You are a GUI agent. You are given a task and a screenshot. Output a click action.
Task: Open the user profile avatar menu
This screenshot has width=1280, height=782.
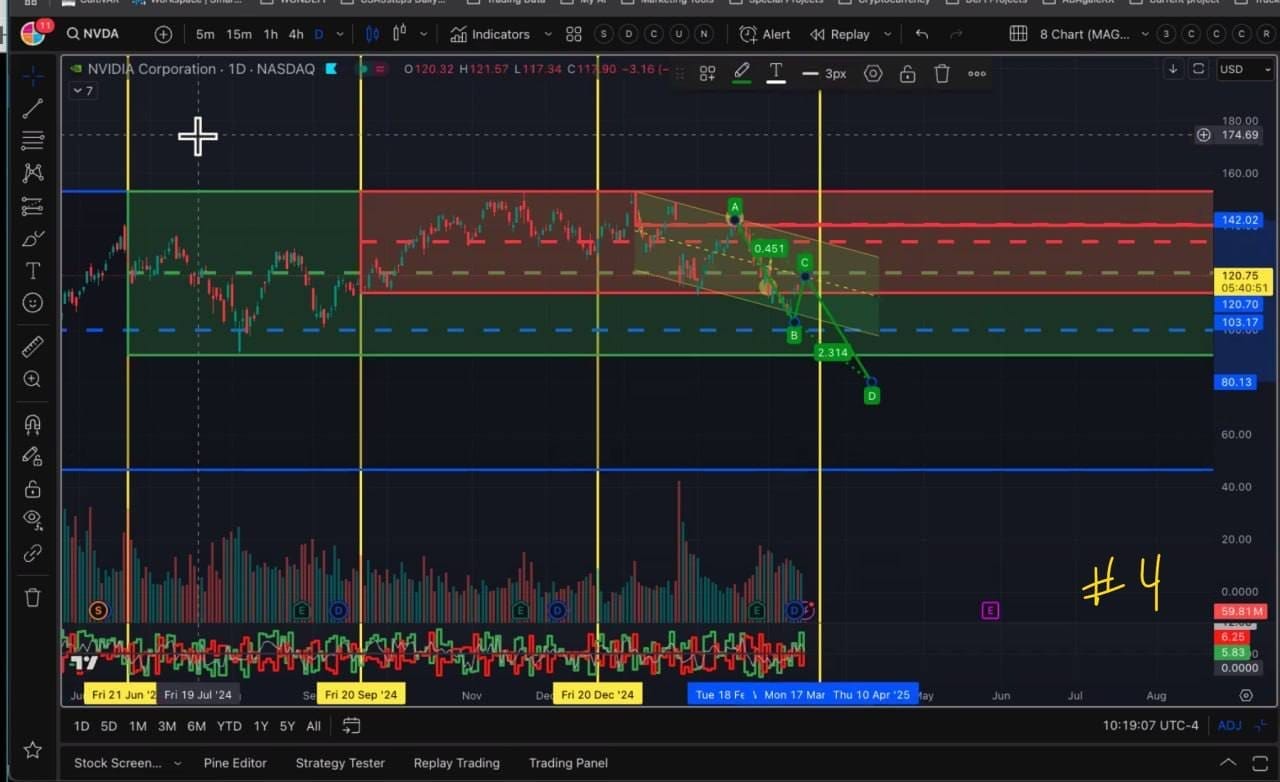(33, 34)
